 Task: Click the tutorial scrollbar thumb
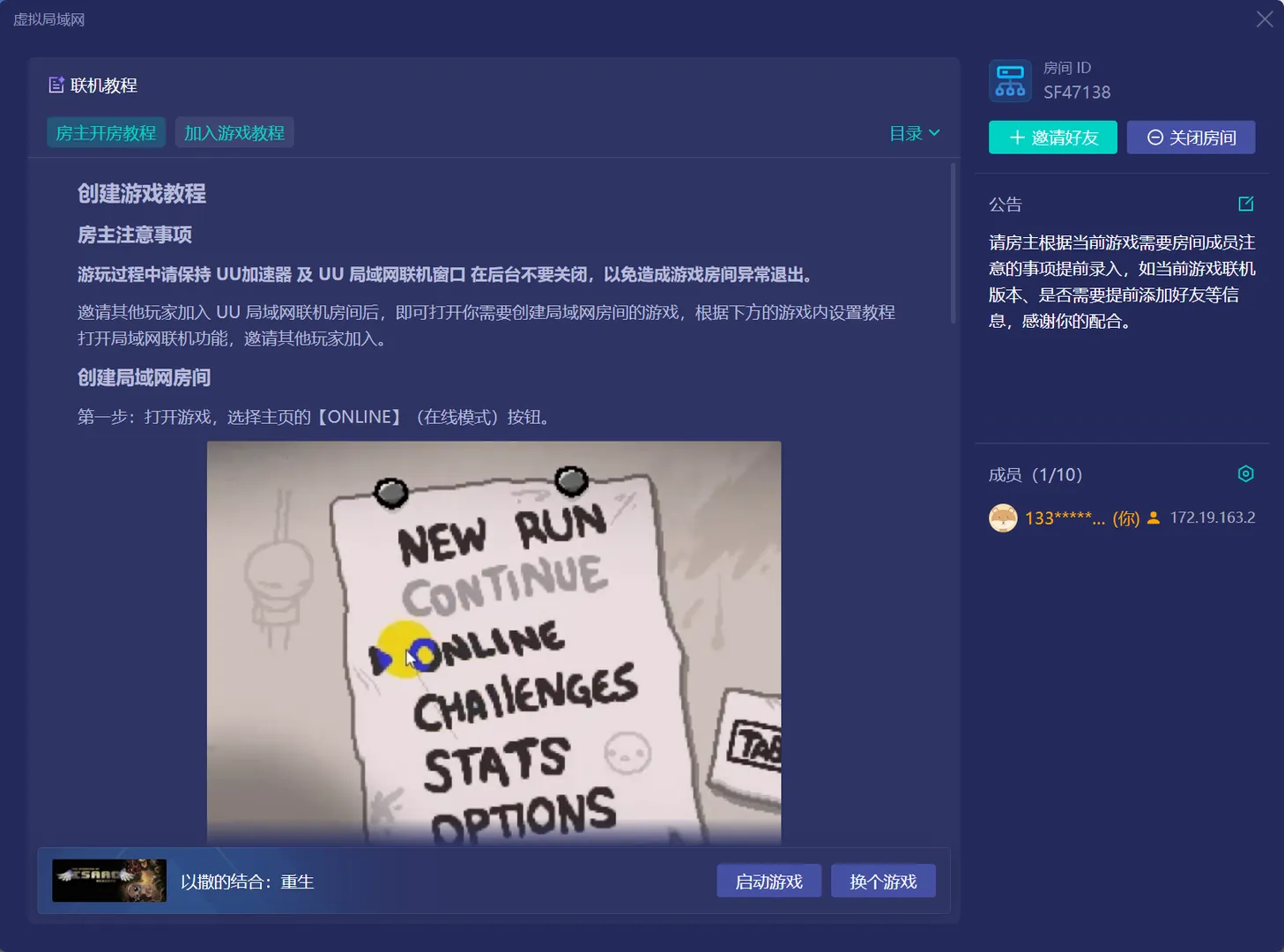[953, 243]
